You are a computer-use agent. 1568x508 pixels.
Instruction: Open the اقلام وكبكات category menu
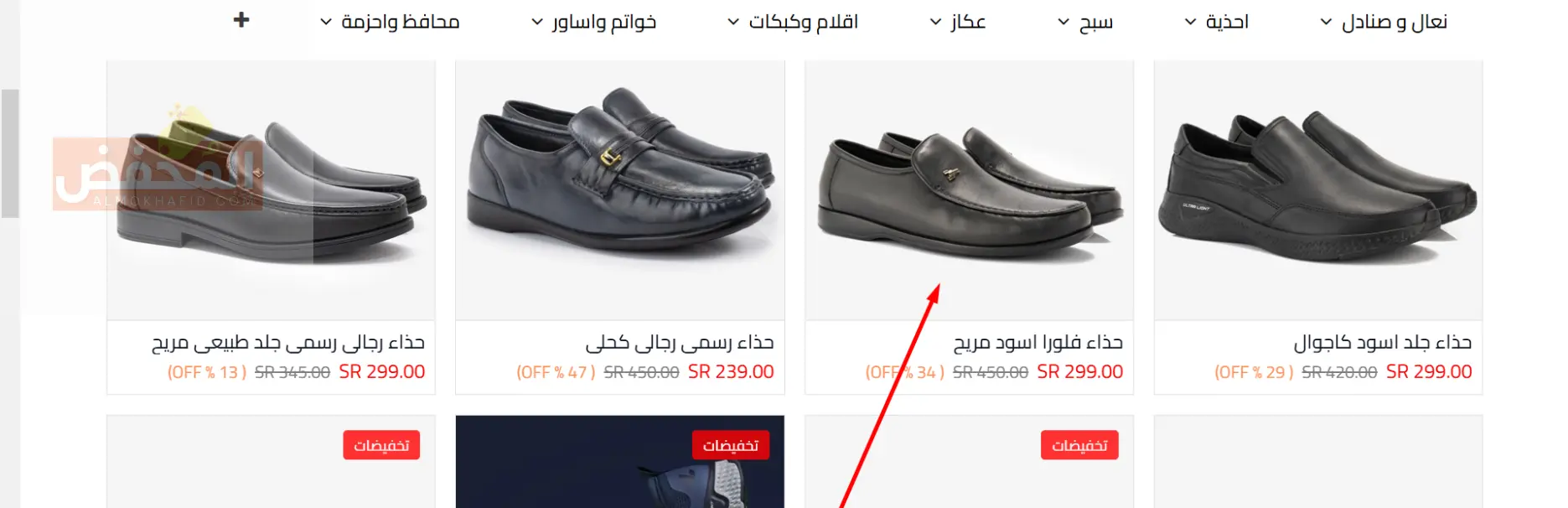793,22
